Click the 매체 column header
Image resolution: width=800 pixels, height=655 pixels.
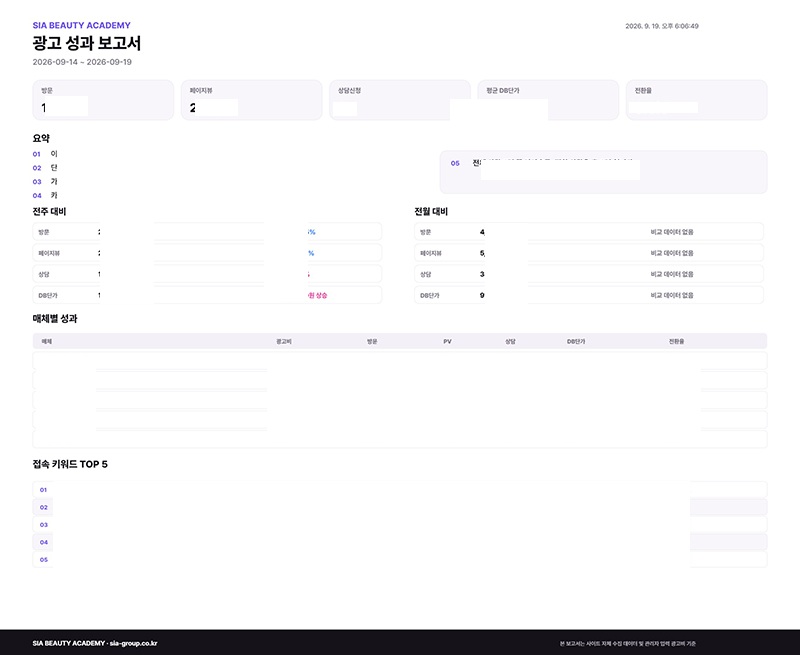coord(46,341)
